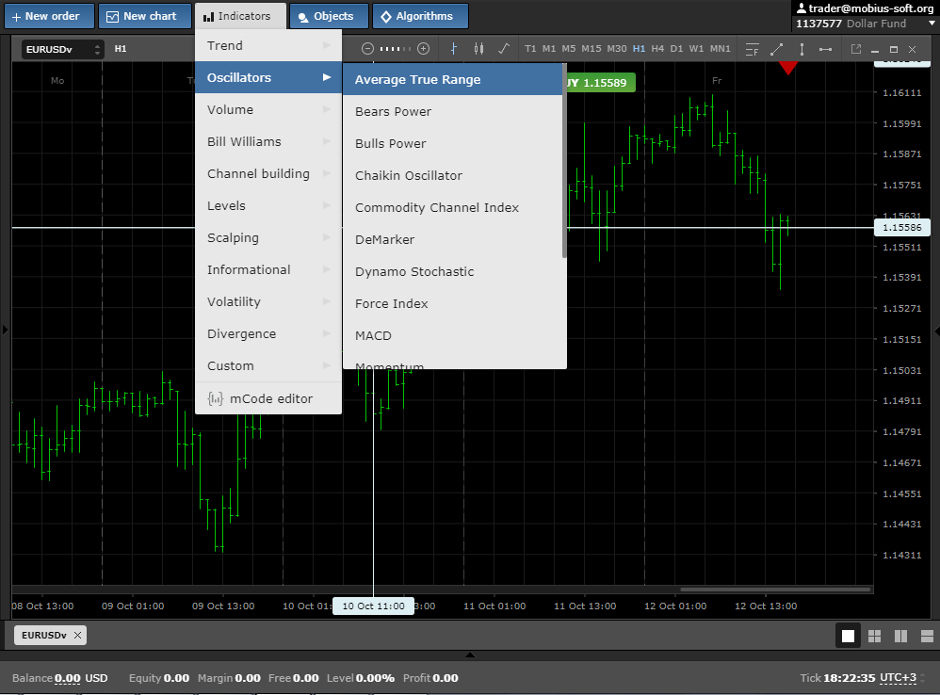Expand the Levels submenu

tap(268, 206)
